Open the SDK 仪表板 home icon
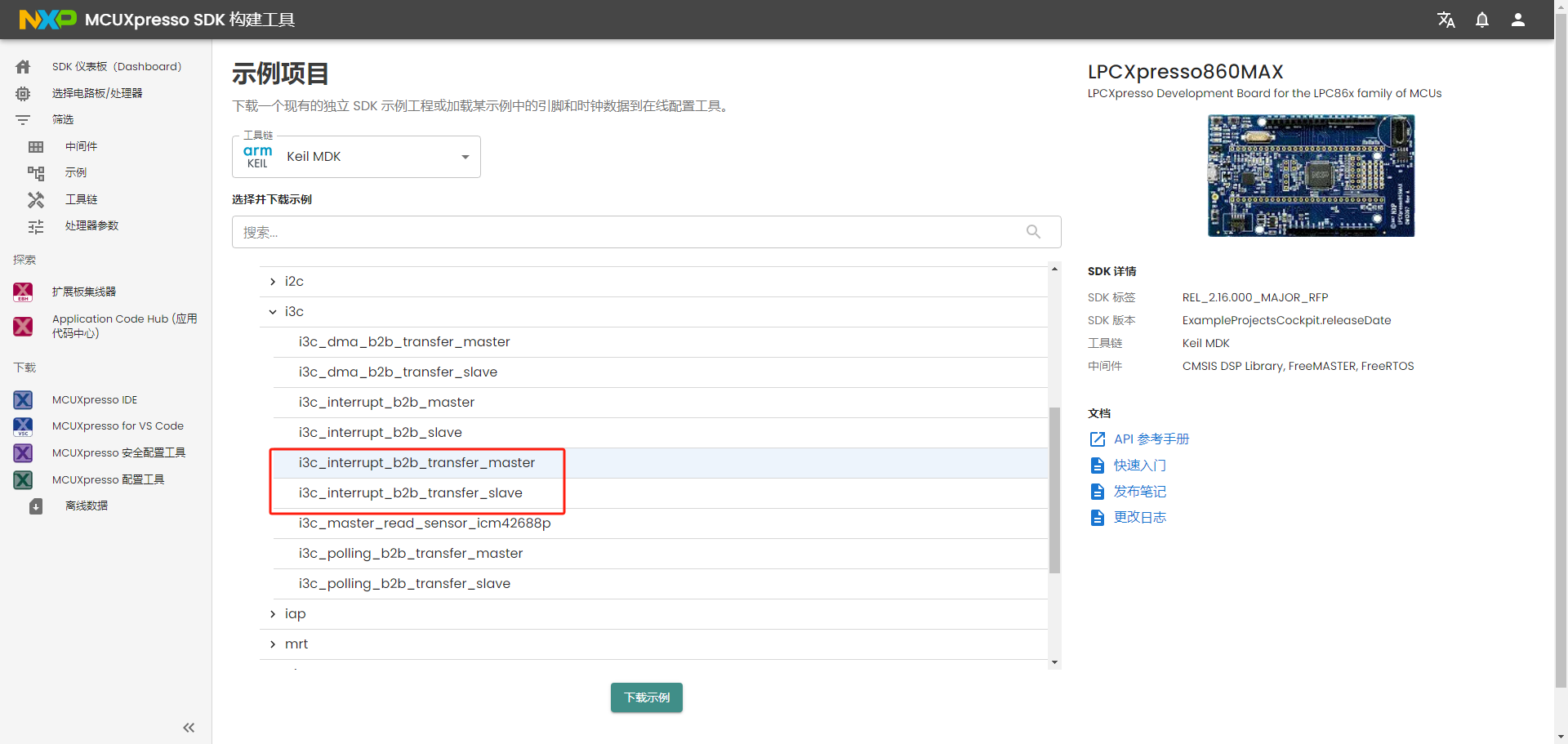 pos(22,66)
